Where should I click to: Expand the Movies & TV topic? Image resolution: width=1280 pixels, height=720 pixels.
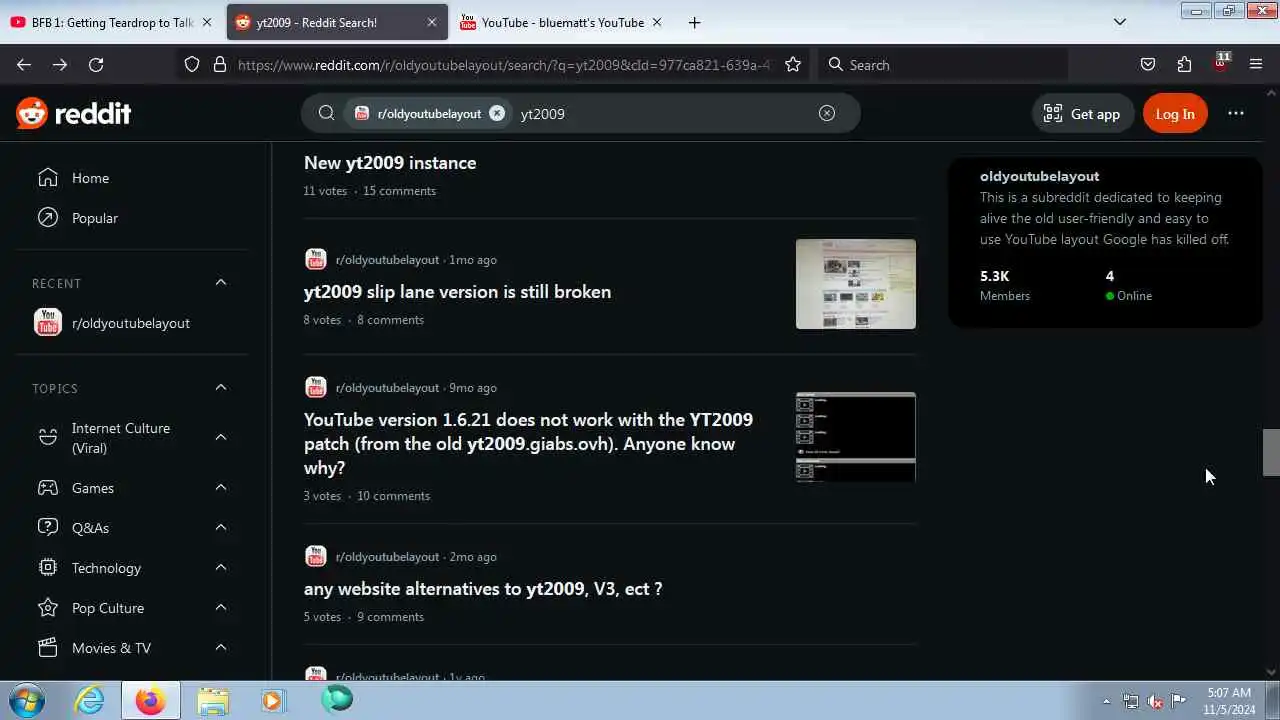(221, 648)
